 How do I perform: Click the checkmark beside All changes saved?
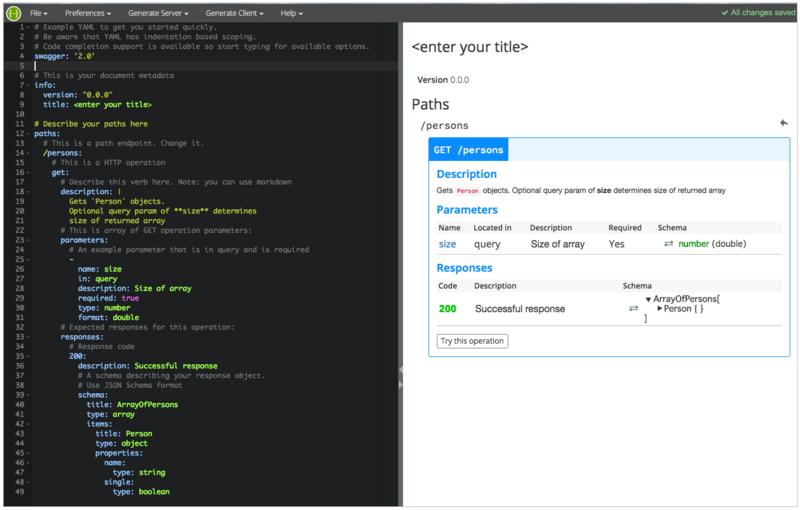click(x=724, y=13)
